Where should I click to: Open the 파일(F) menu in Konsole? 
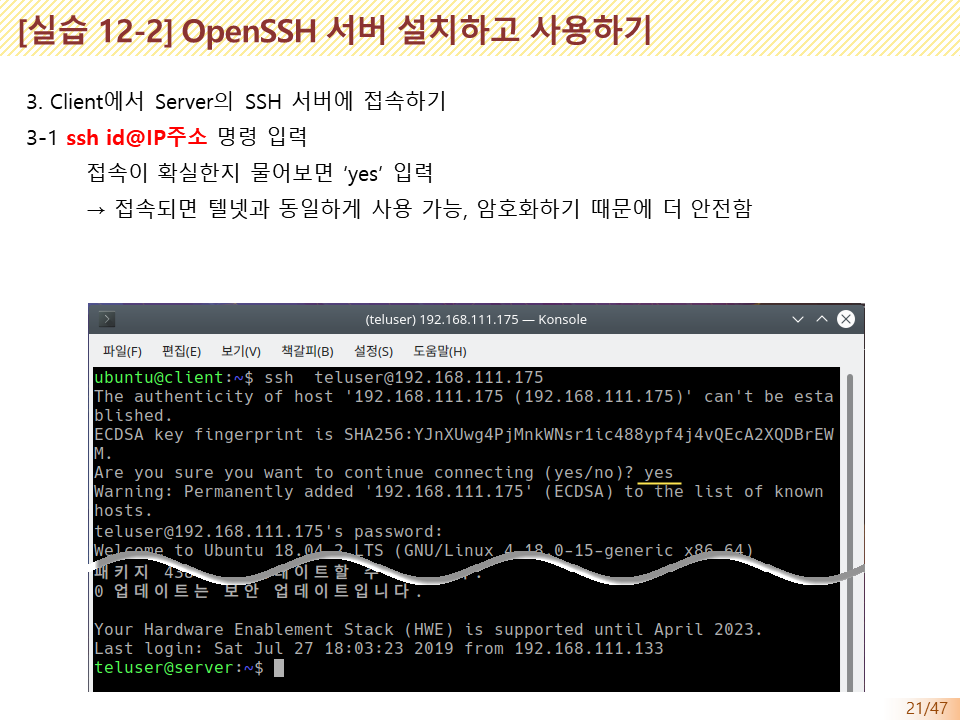click(x=120, y=351)
